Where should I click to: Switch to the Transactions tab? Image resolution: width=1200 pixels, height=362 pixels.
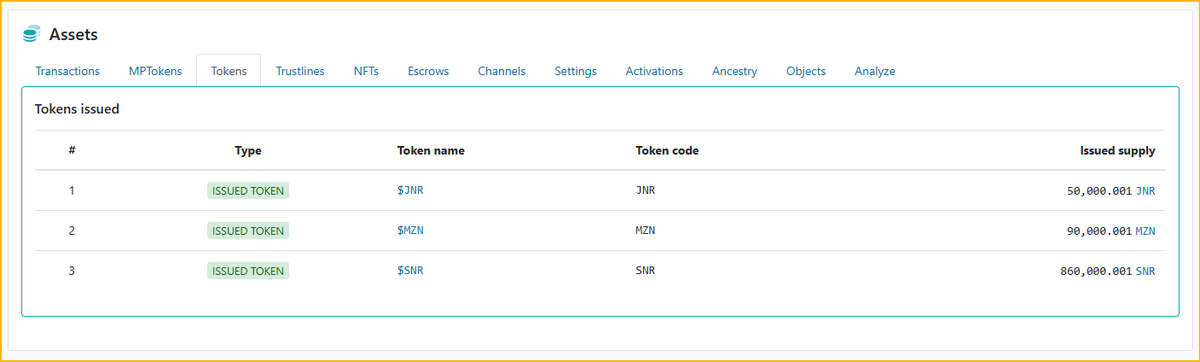(67, 71)
